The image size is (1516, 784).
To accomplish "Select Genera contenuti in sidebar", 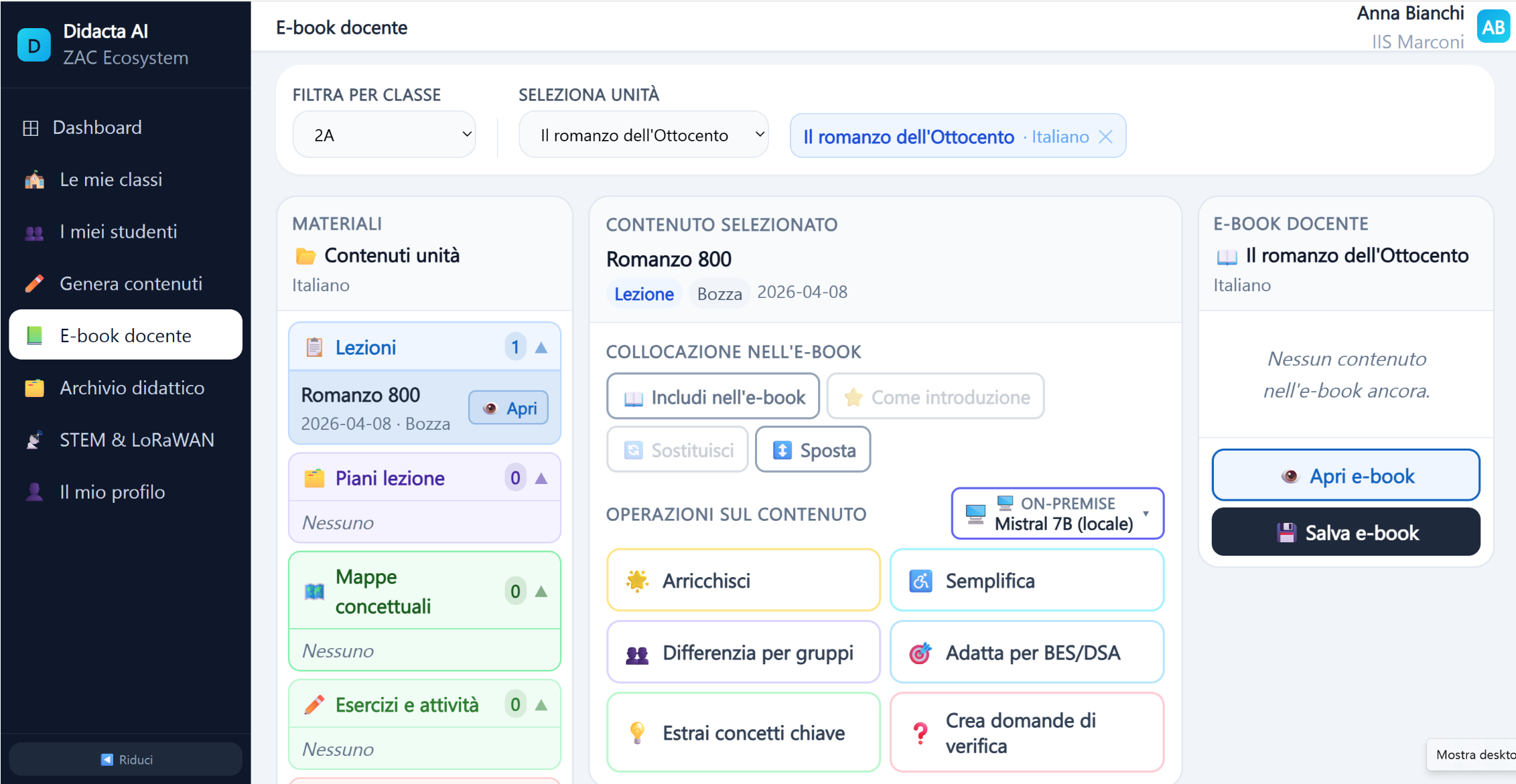I will point(125,283).
